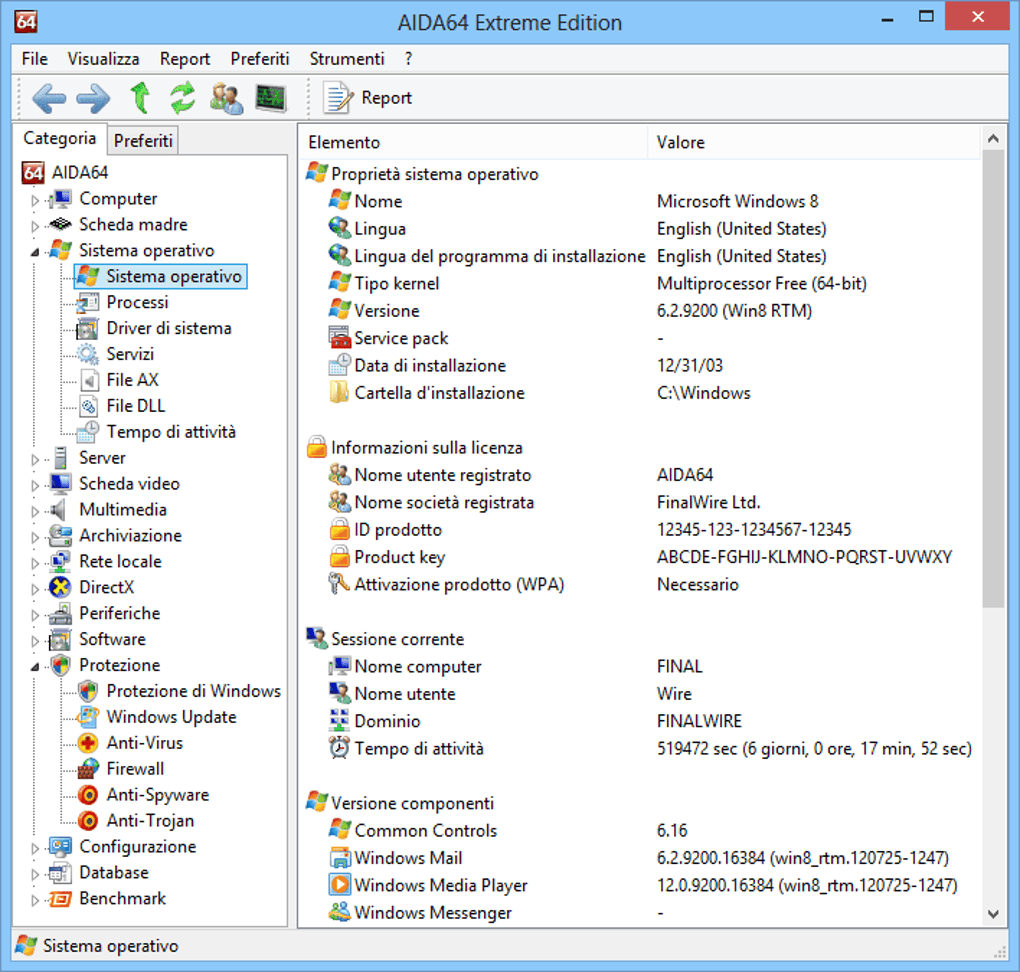Expand the DirectX tree node
Image resolution: width=1020 pixels, height=972 pixels.
click(35, 589)
